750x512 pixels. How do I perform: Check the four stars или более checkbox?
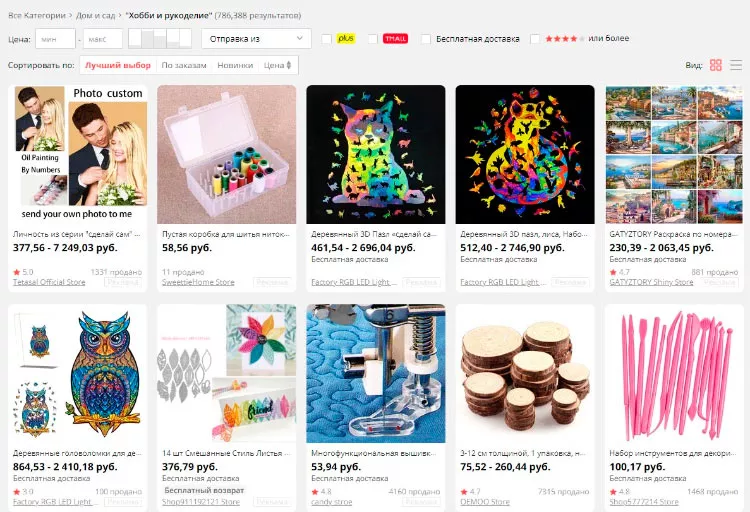pos(535,39)
